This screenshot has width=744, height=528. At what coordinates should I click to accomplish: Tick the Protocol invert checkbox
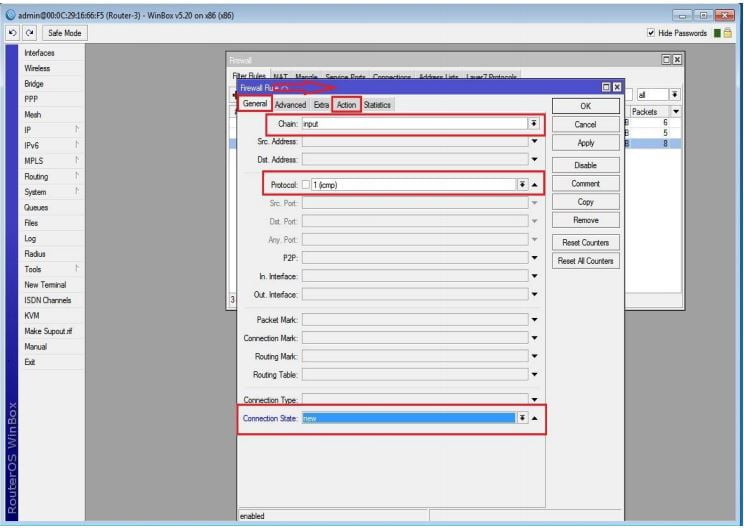307,185
